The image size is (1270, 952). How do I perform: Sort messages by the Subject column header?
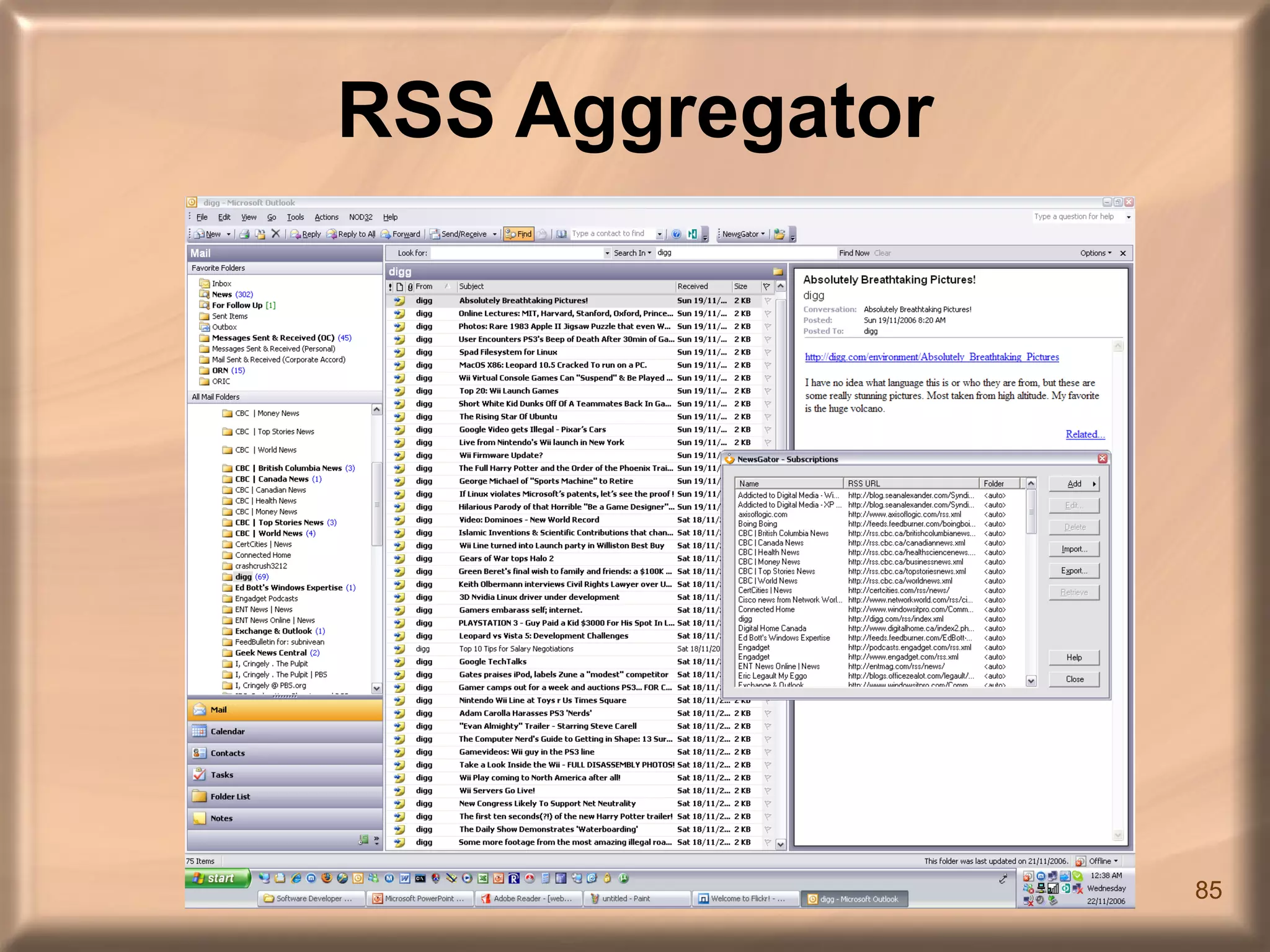(566, 286)
